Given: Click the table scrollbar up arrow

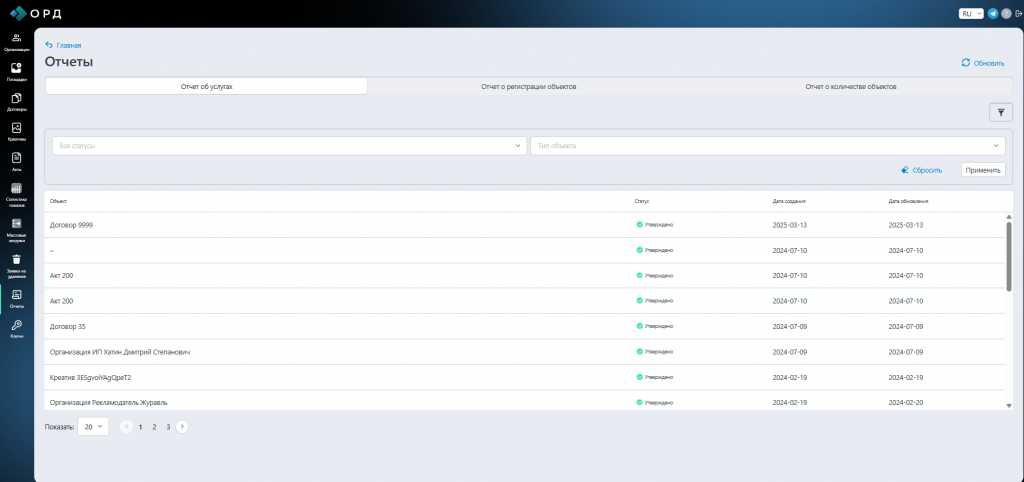Looking at the screenshot, I should pyautogui.click(x=1009, y=216).
